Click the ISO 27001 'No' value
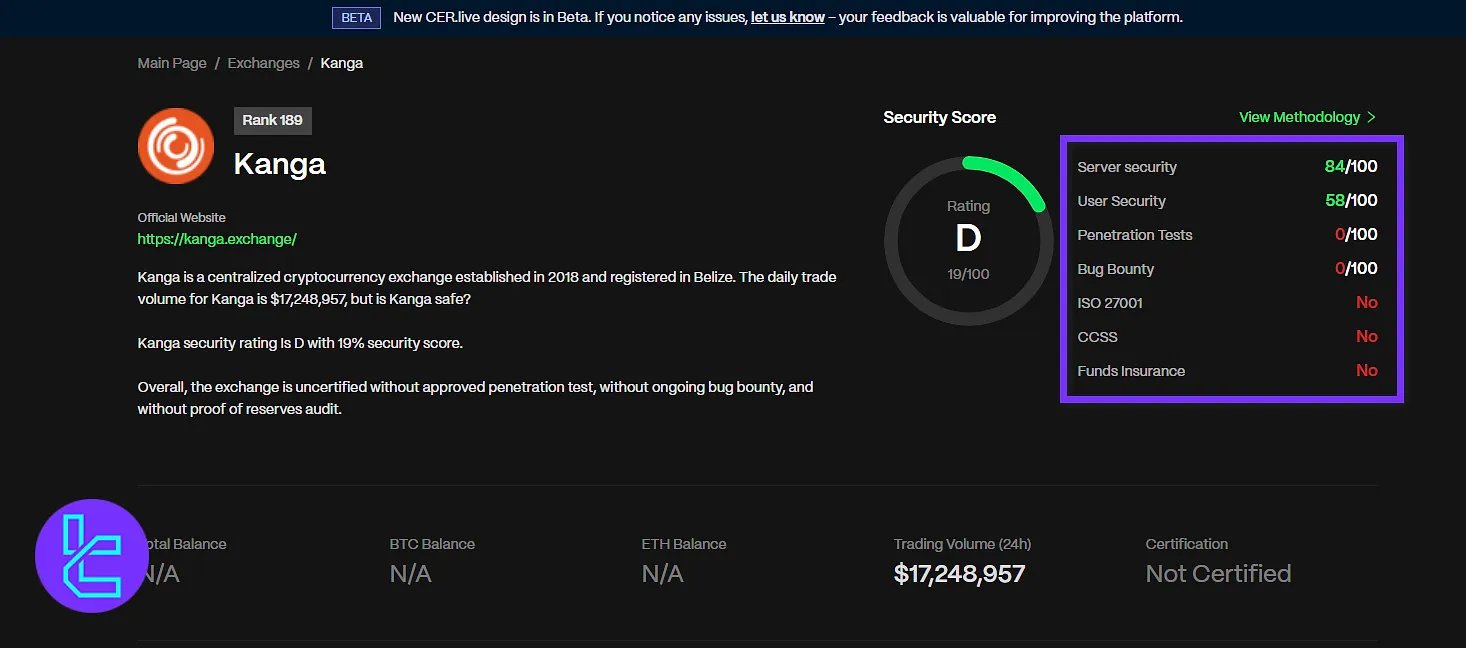The height and width of the screenshot is (648, 1466). [1367, 303]
